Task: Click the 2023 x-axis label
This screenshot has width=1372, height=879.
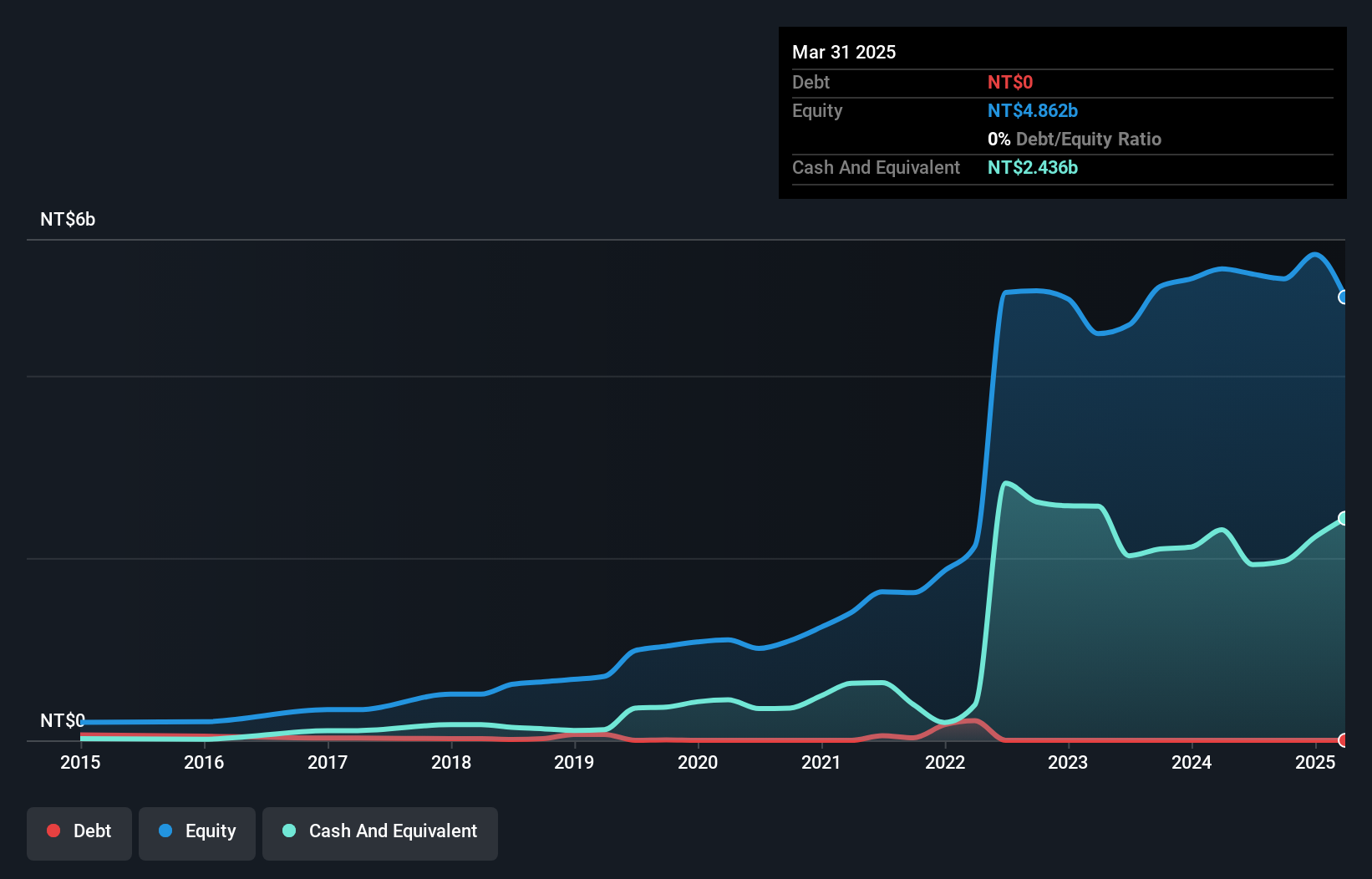Action: point(1068,762)
